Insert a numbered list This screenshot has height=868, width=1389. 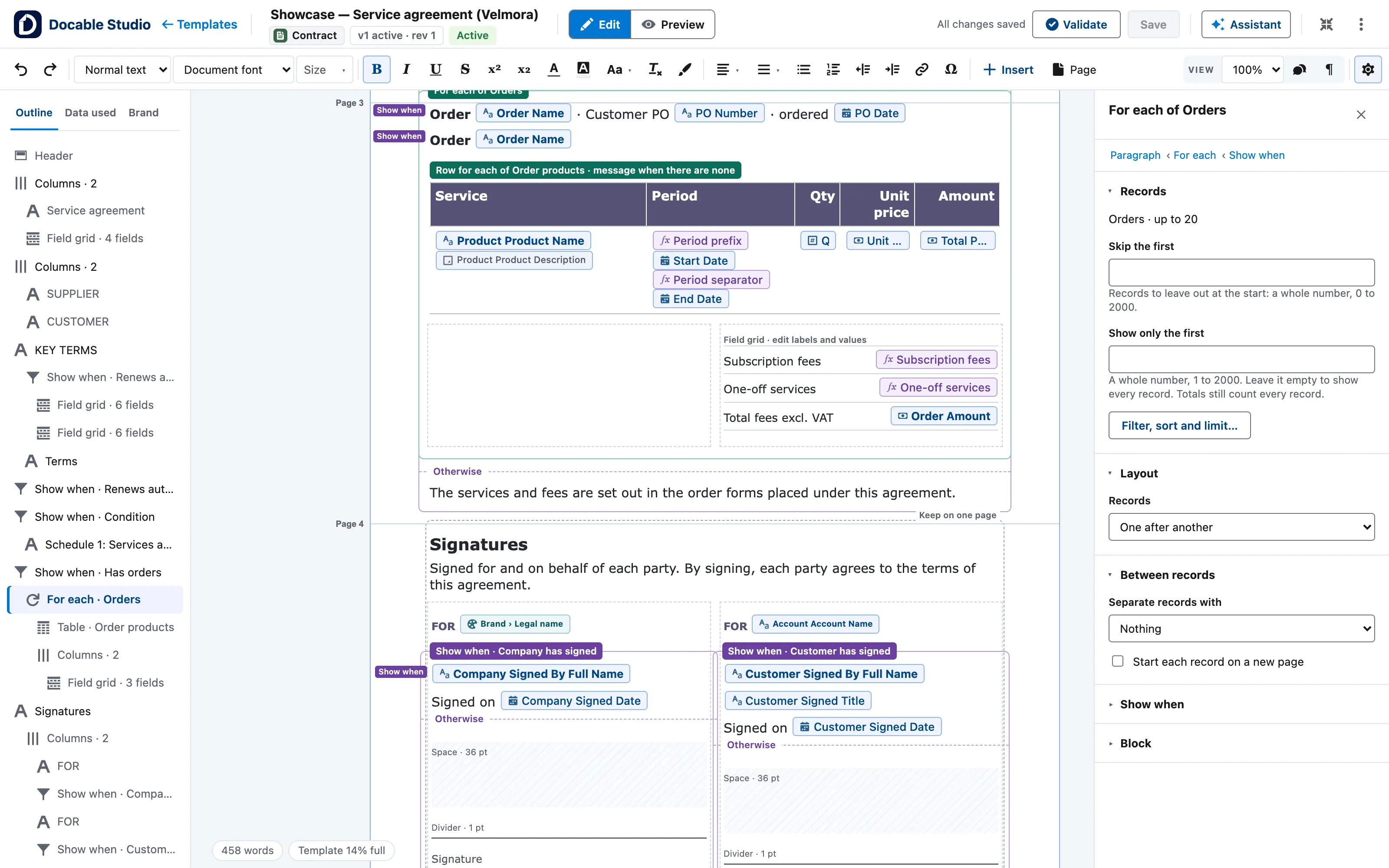pyautogui.click(x=833, y=69)
